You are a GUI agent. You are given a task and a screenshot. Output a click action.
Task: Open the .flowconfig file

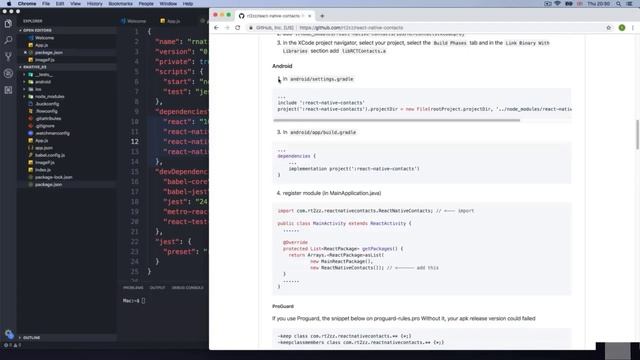pos(46,111)
